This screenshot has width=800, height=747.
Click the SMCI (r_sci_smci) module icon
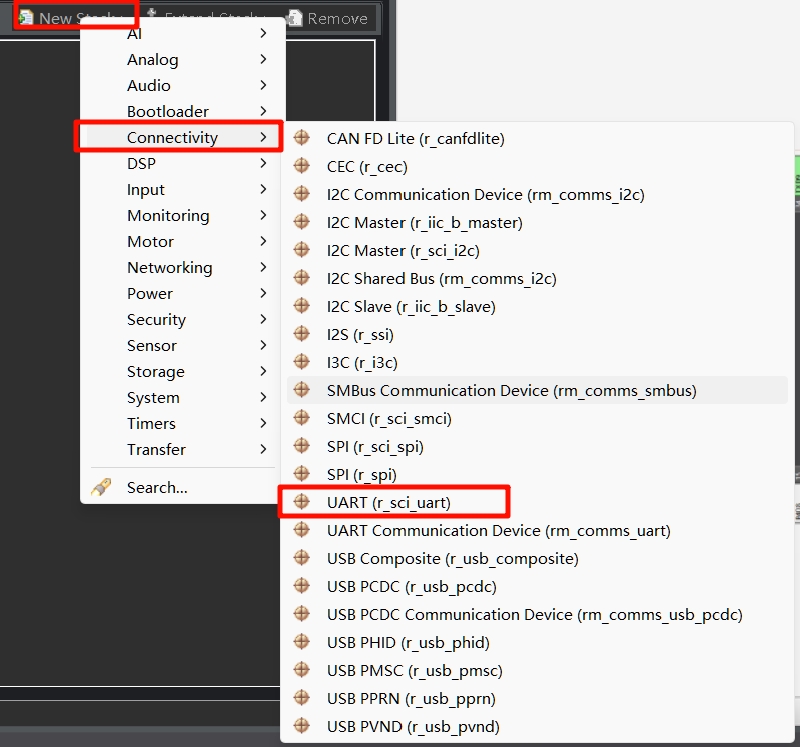[x=301, y=418]
